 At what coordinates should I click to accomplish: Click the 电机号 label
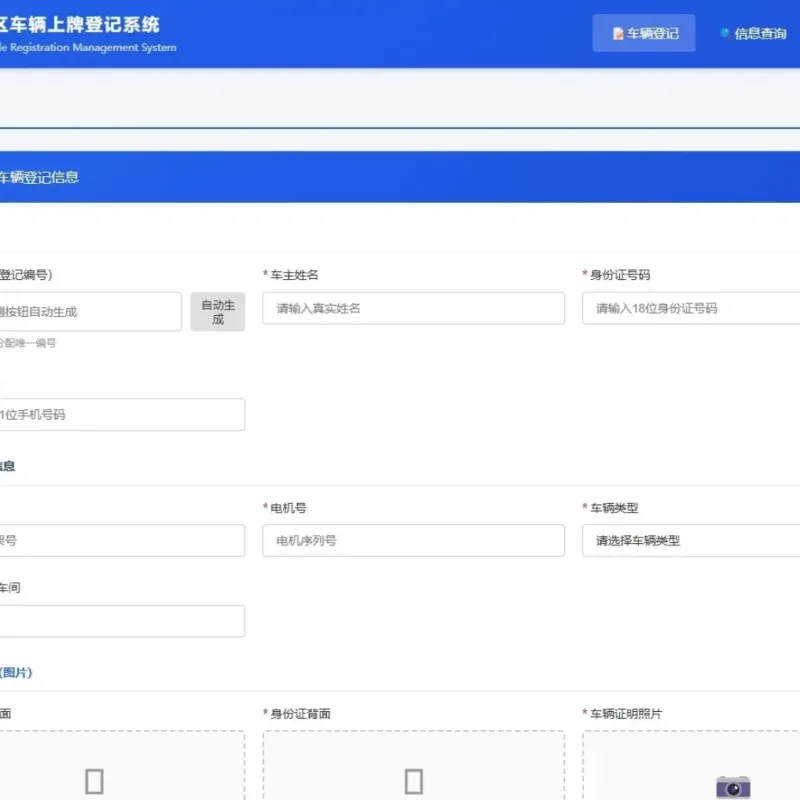[288, 508]
